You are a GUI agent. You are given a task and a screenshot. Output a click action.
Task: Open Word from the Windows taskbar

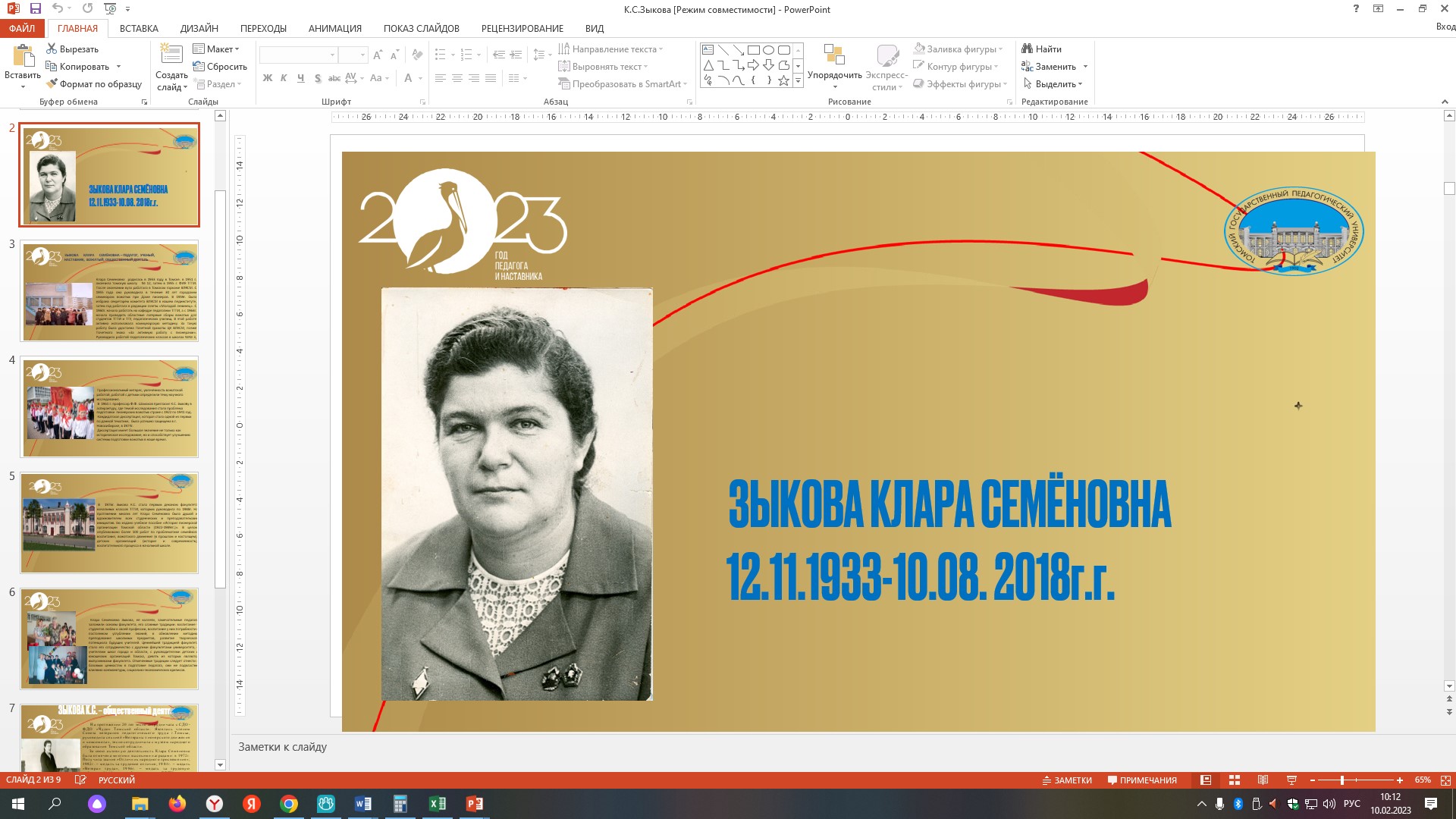(x=362, y=804)
